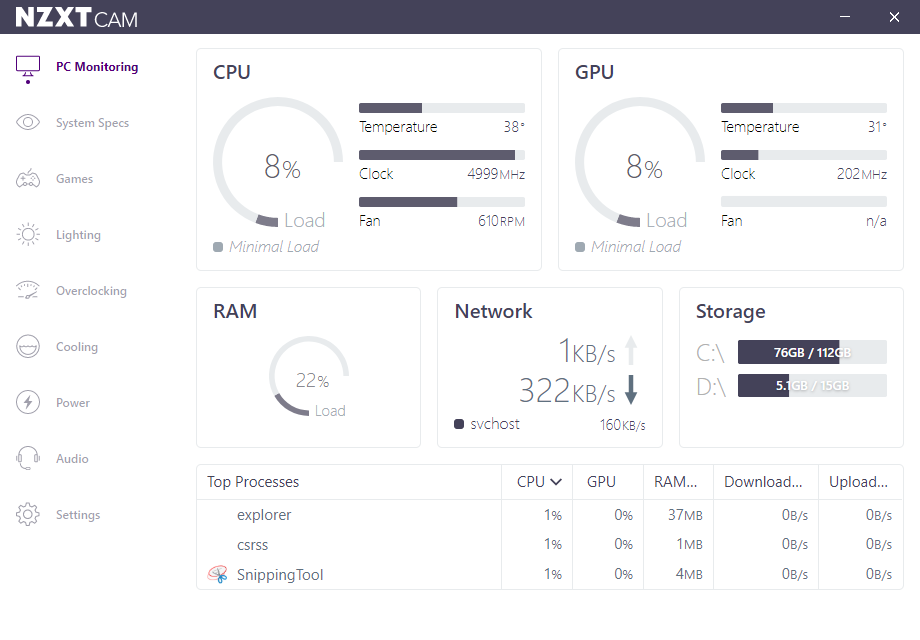Click the 1KB/s upload speed value
920x640 pixels.
point(586,351)
